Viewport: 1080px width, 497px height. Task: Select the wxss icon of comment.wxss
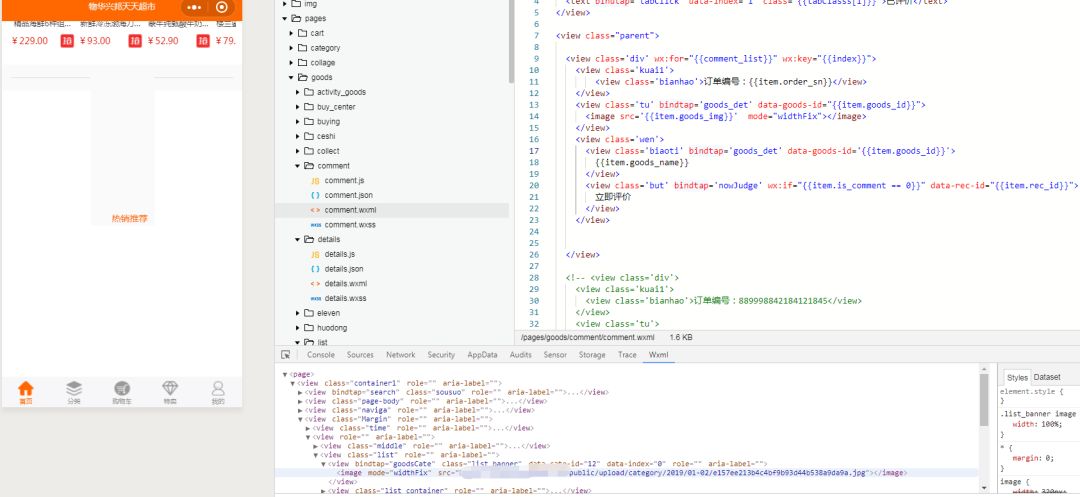[x=315, y=225]
